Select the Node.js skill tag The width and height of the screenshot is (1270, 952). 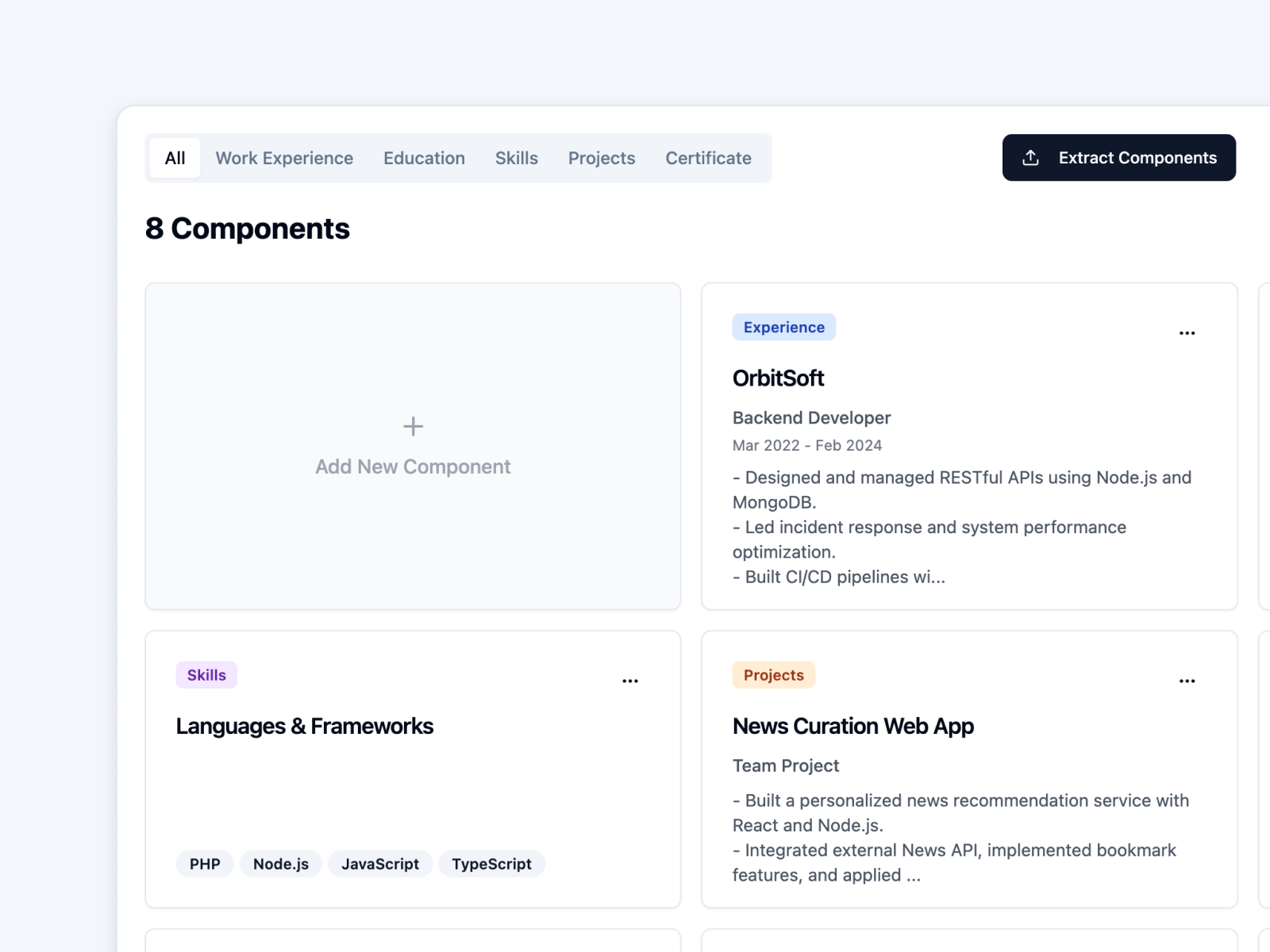[x=280, y=864]
